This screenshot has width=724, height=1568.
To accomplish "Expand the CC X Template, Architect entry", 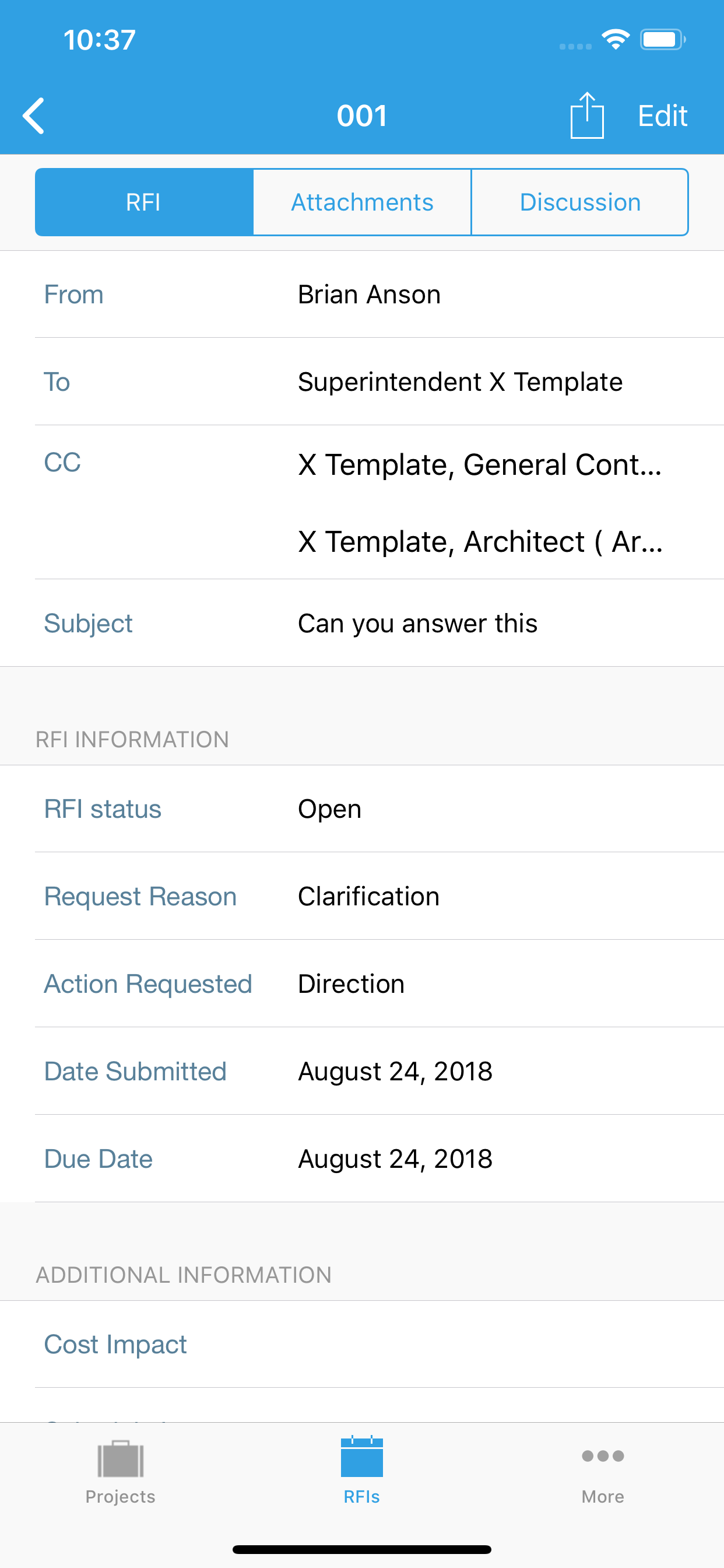I will 480,541.
